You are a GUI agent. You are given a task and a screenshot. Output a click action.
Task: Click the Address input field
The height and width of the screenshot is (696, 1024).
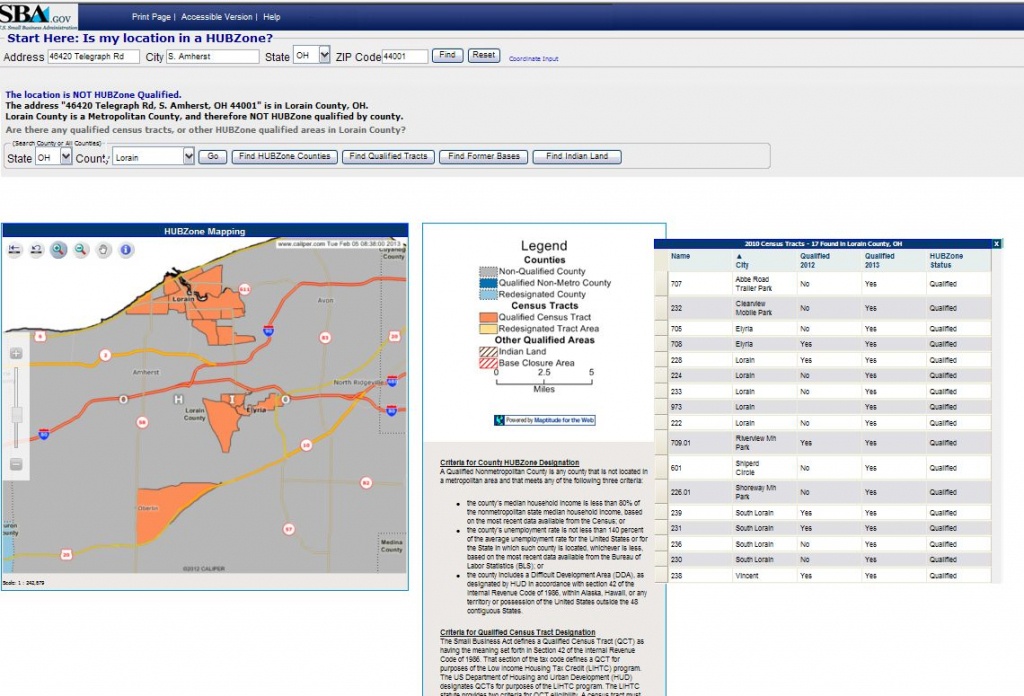coord(93,57)
